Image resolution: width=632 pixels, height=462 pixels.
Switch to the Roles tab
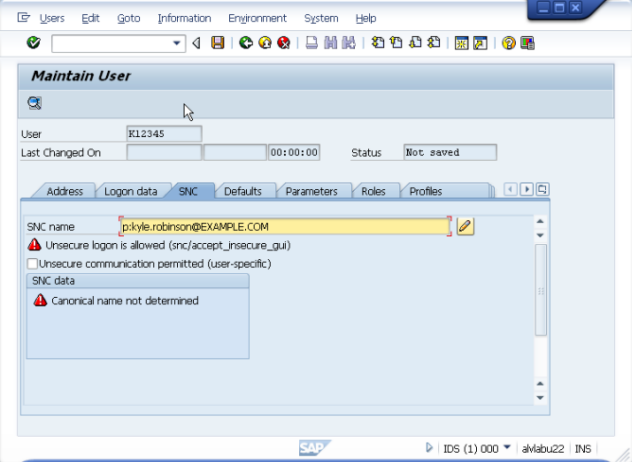tap(373, 191)
